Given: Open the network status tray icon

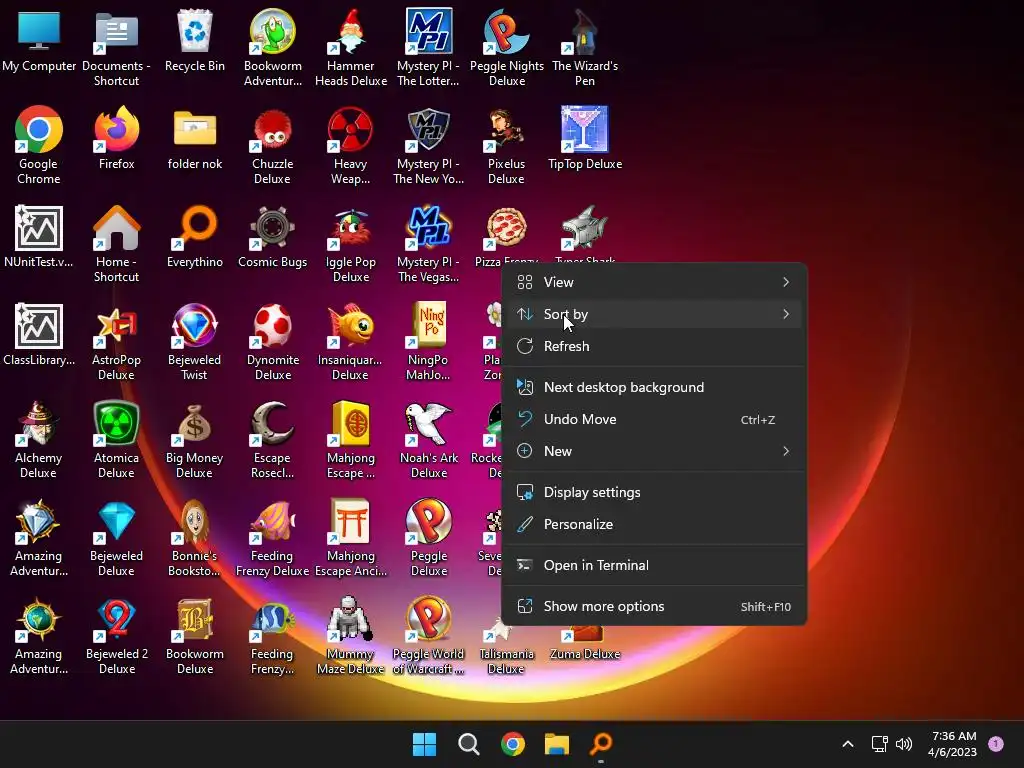Looking at the screenshot, I should 879,744.
